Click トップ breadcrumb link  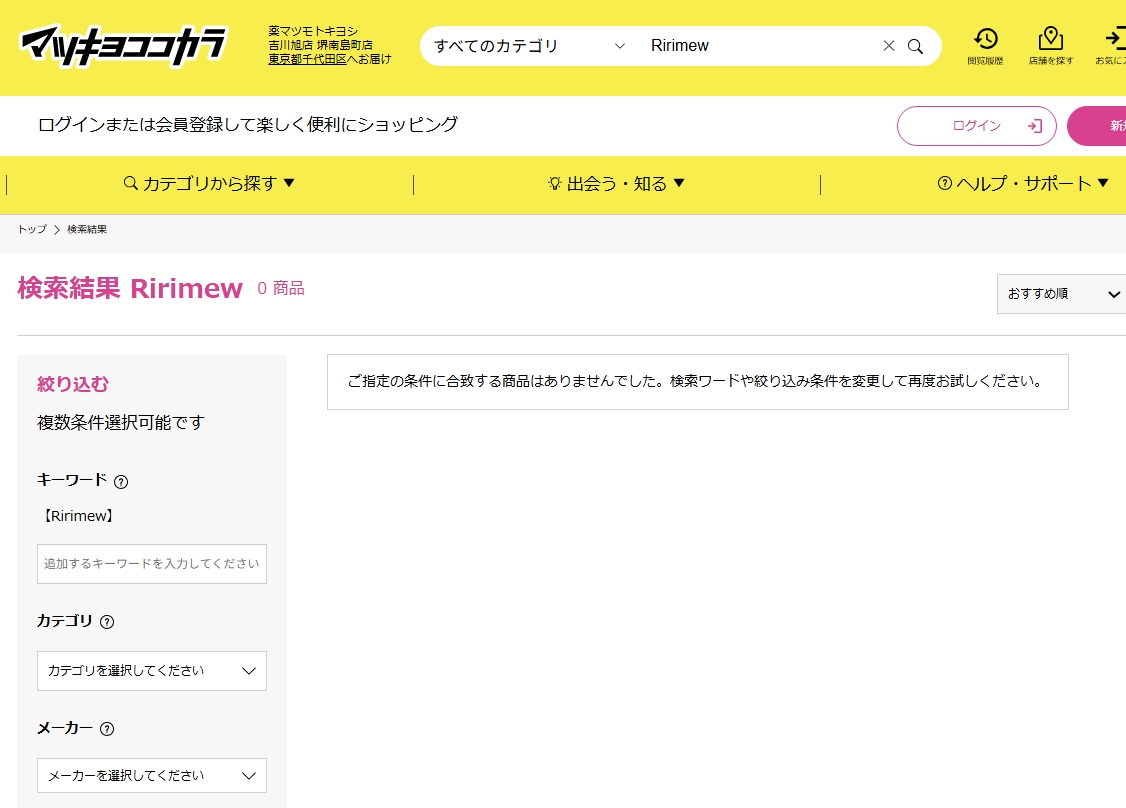point(32,229)
